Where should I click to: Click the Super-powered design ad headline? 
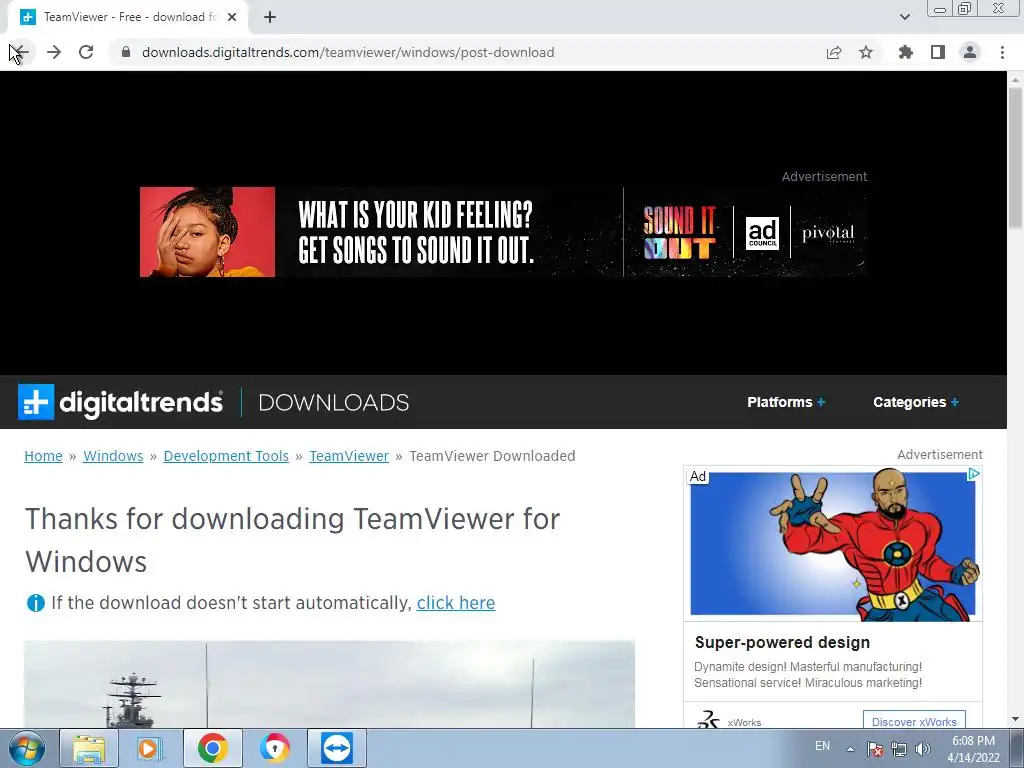click(x=782, y=643)
